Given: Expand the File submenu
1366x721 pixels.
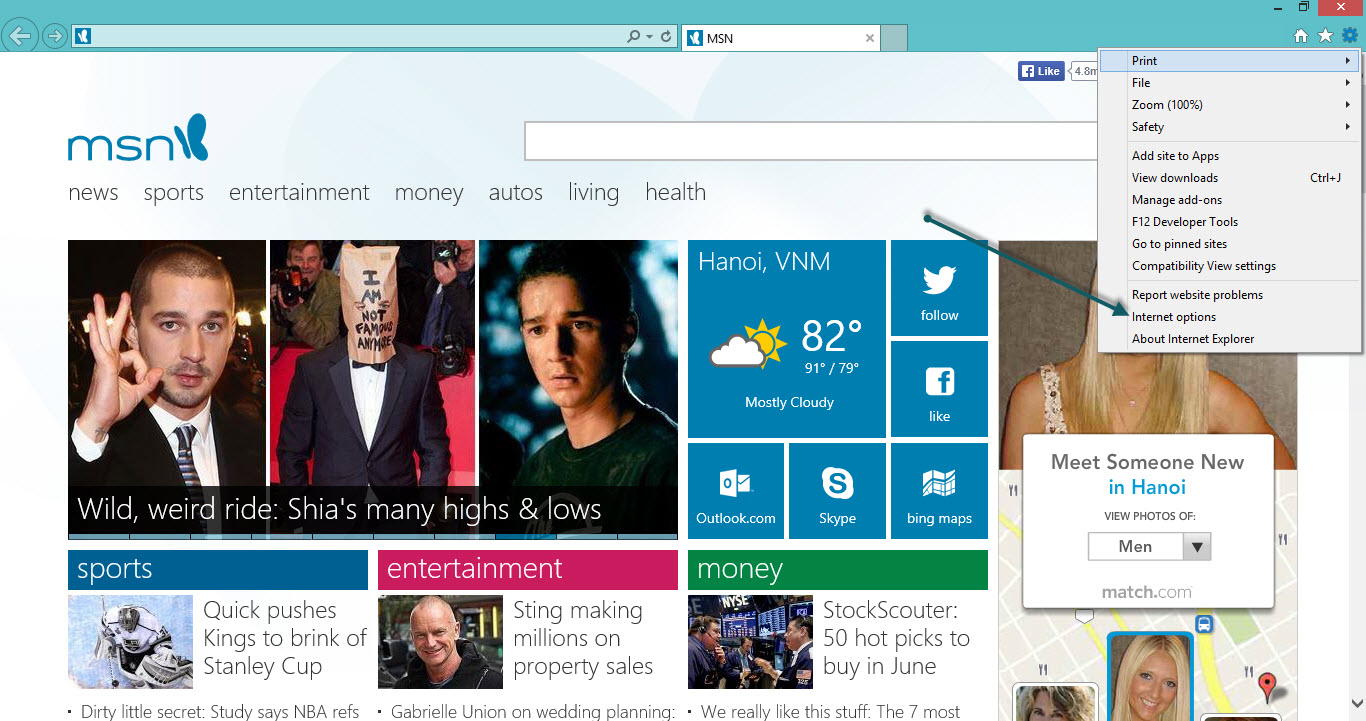Looking at the screenshot, I should pyautogui.click(x=1229, y=83).
